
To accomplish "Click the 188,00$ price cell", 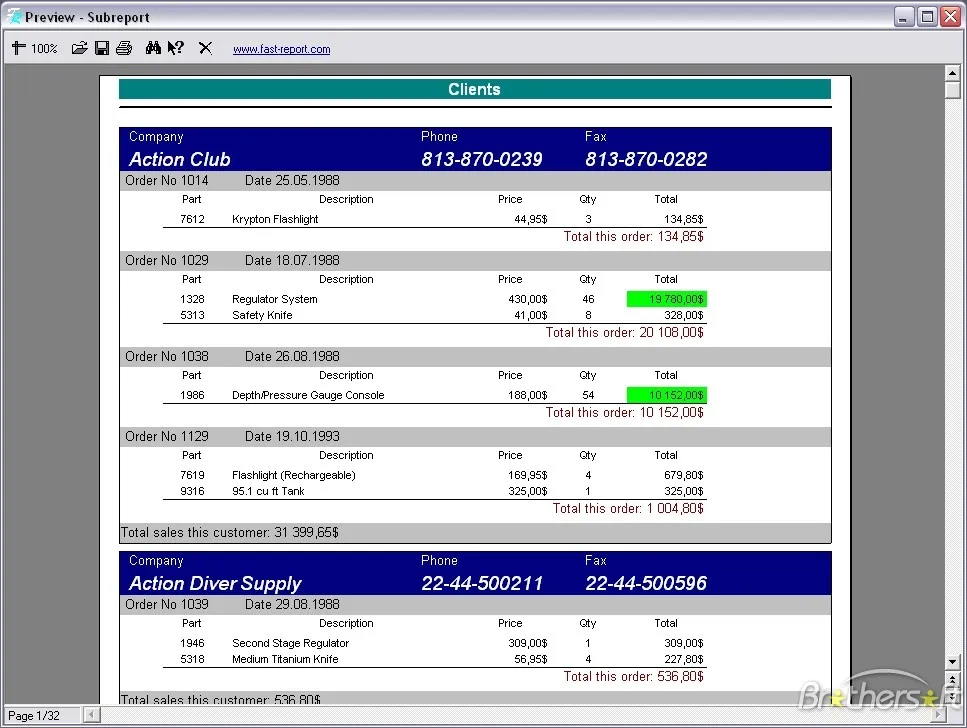I will [527, 395].
